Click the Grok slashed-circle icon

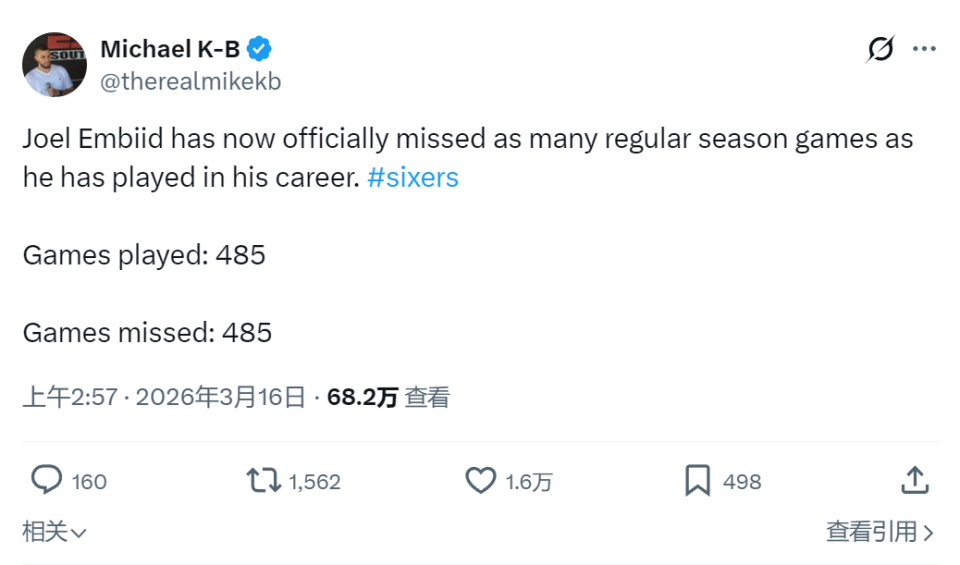tap(880, 48)
